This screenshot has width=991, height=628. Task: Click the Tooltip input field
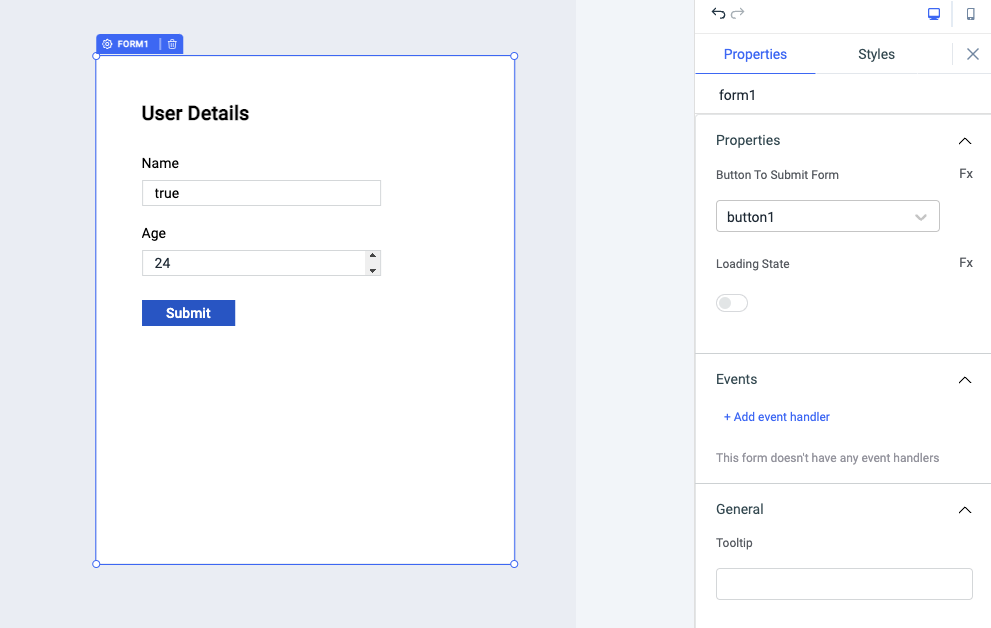point(844,584)
